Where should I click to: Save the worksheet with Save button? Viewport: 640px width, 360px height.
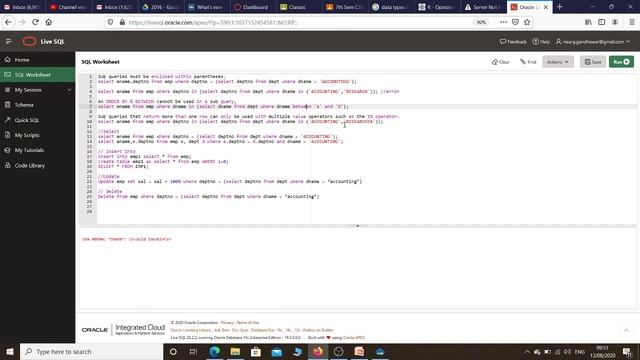[593, 62]
